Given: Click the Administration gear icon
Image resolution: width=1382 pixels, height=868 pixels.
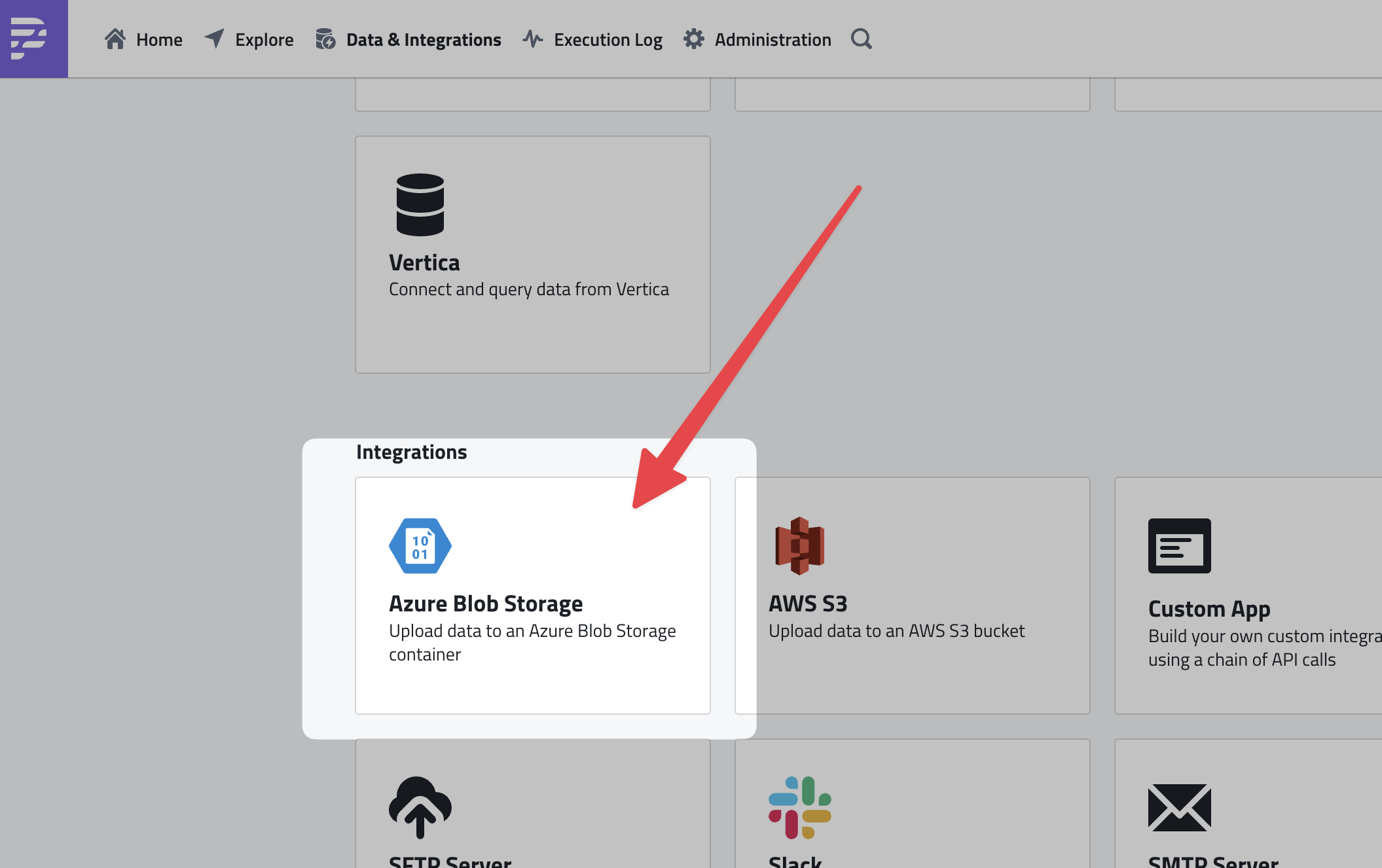Looking at the screenshot, I should click(x=693, y=39).
